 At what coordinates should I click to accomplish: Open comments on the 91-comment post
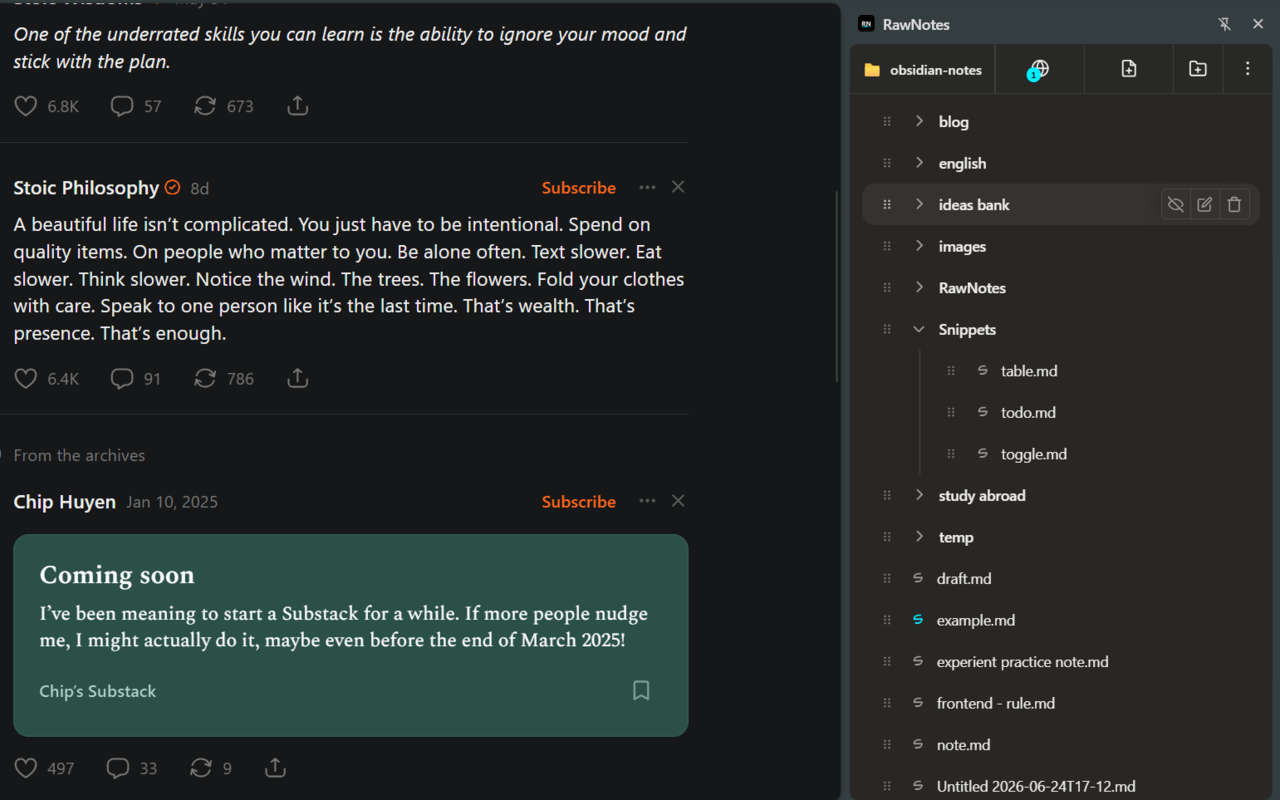[122, 378]
